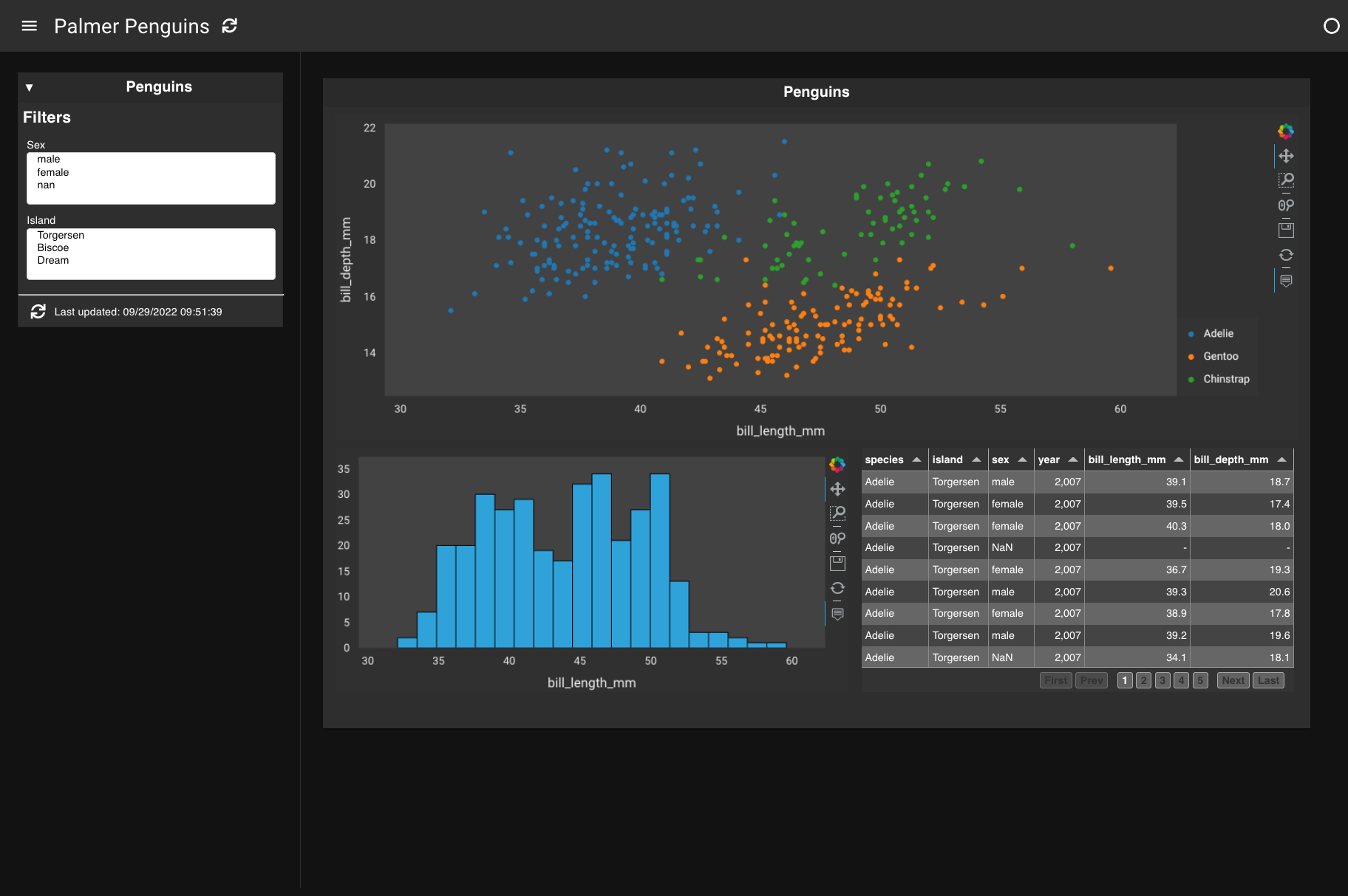Toggle the hover tooltip tool on the histogram
This screenshot has width=1348, height=896.
pos(837,612)
